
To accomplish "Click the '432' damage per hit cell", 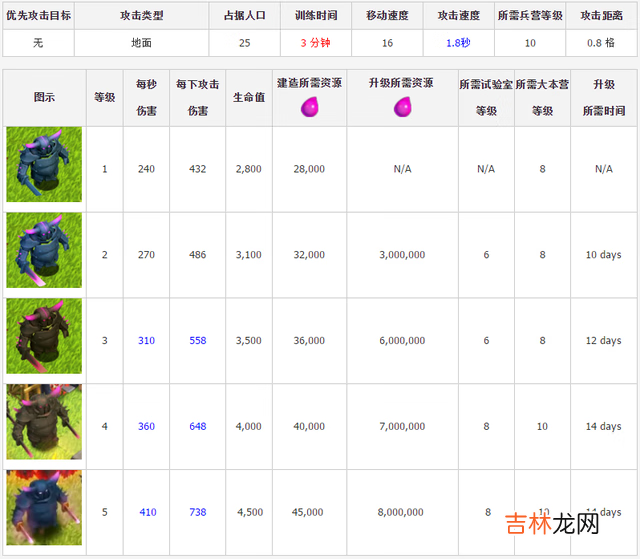I will [198, 169].
